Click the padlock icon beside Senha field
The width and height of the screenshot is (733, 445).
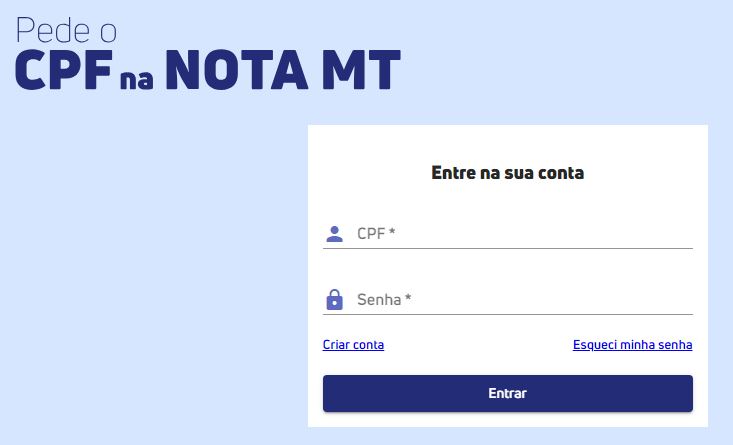click(x=334, y=300)
